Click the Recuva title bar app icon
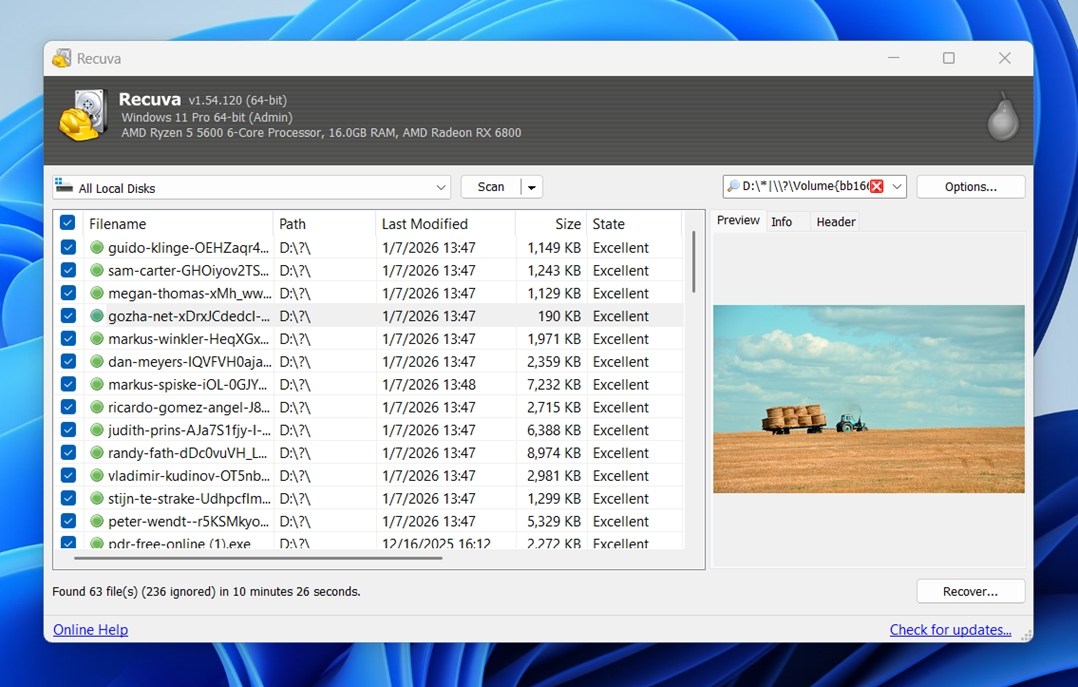 (62, 58)
